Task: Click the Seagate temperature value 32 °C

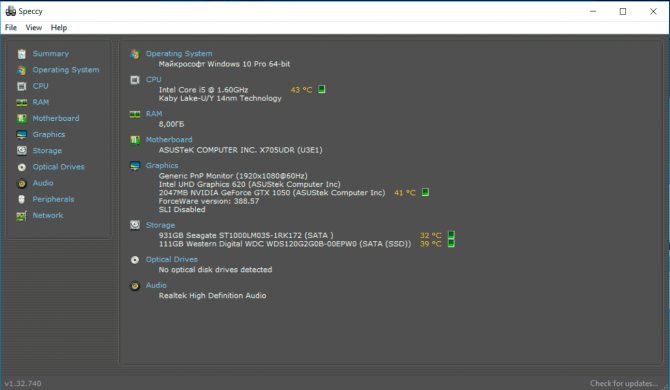Action: 430,235
